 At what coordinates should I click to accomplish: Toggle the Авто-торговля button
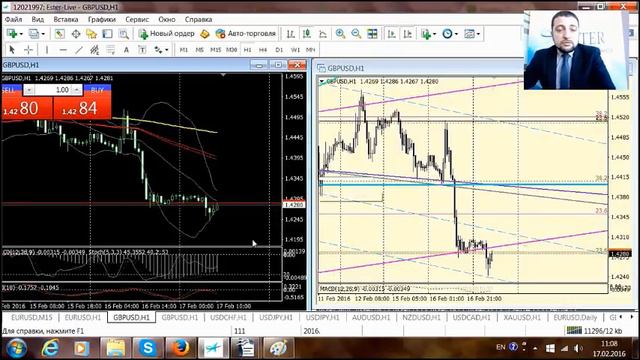[x=246, y=33]
